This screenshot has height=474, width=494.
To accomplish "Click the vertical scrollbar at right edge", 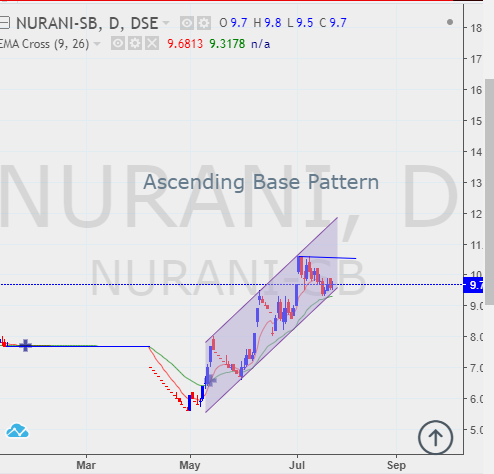I will [489, 192].
